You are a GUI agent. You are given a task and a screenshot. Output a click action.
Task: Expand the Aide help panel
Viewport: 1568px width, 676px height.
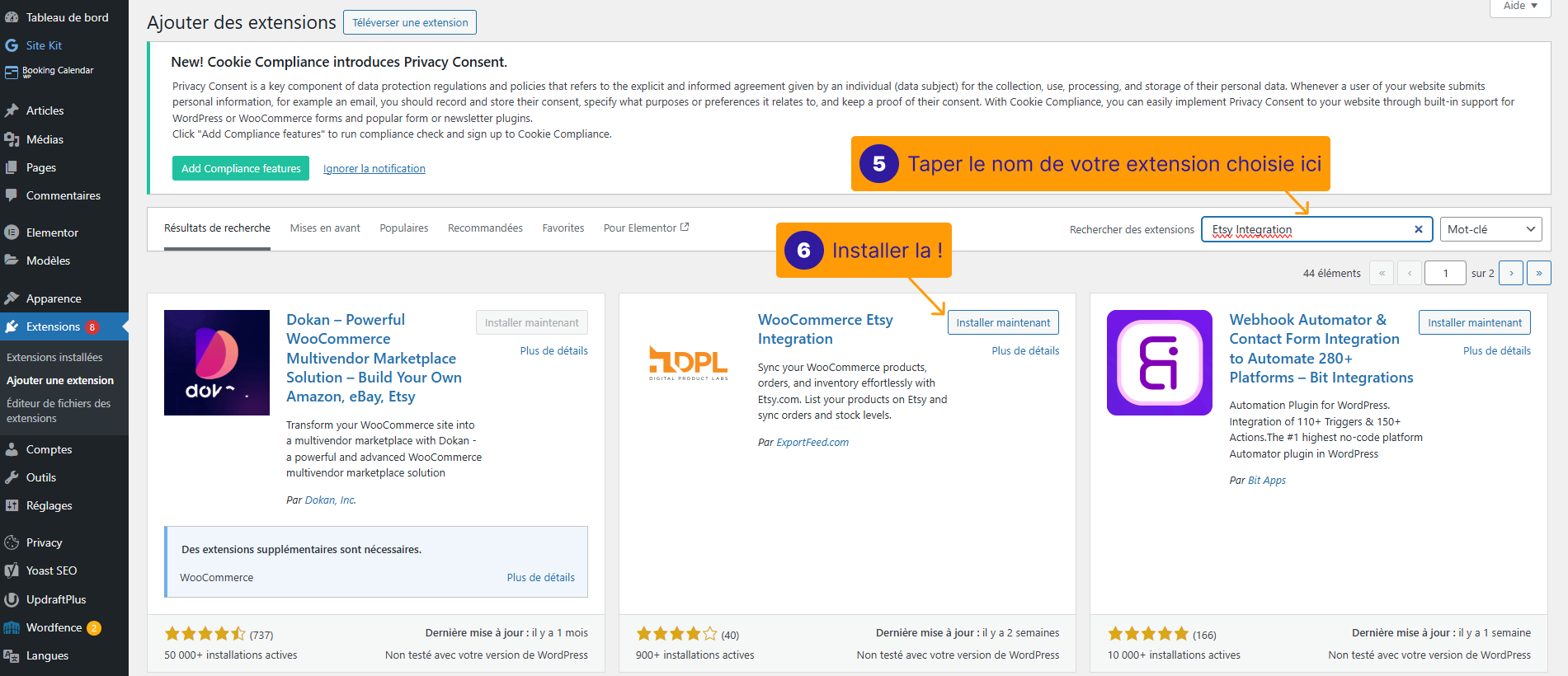pyautogui.click(x=1520, y=7)
